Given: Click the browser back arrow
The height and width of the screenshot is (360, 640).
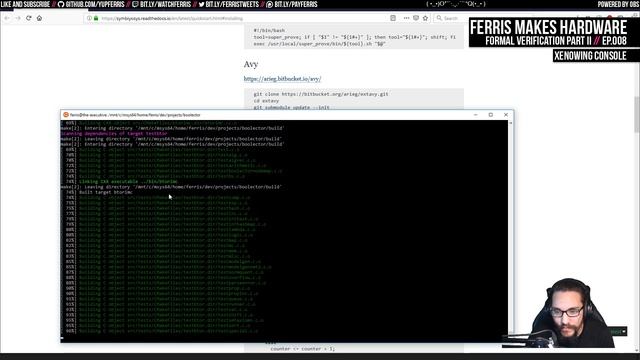Looking at the screenshot, I should [x=7, y=18].
